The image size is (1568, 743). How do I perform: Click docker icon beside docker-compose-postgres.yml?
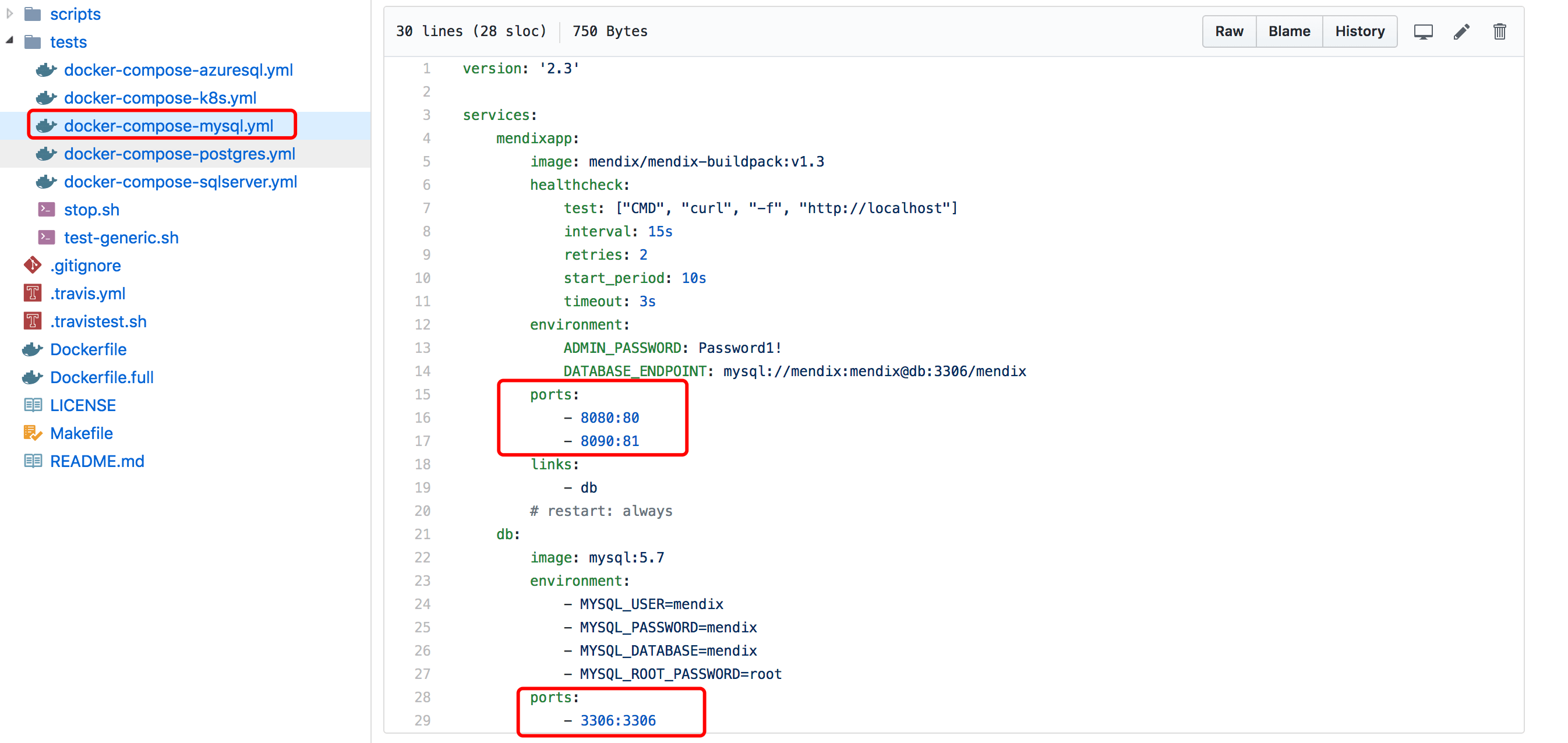click(x=46, y=154)
